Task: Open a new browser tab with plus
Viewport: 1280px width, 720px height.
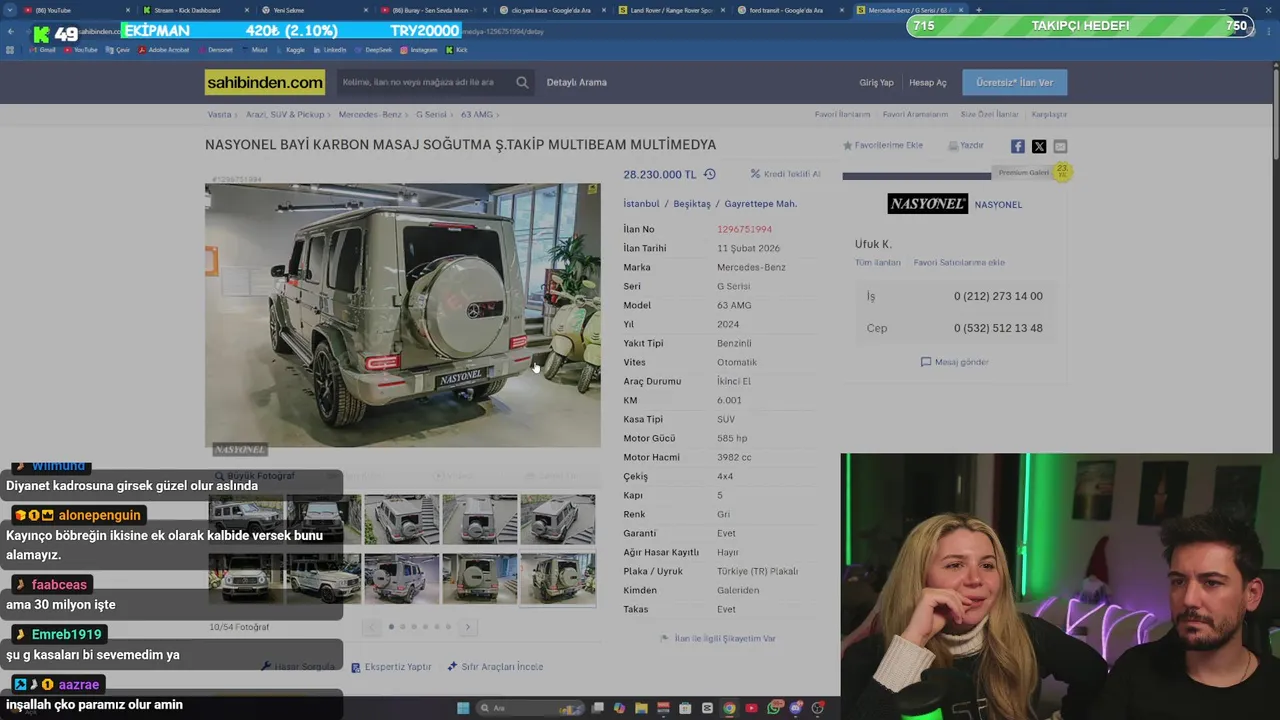Action: coord(978,10)
